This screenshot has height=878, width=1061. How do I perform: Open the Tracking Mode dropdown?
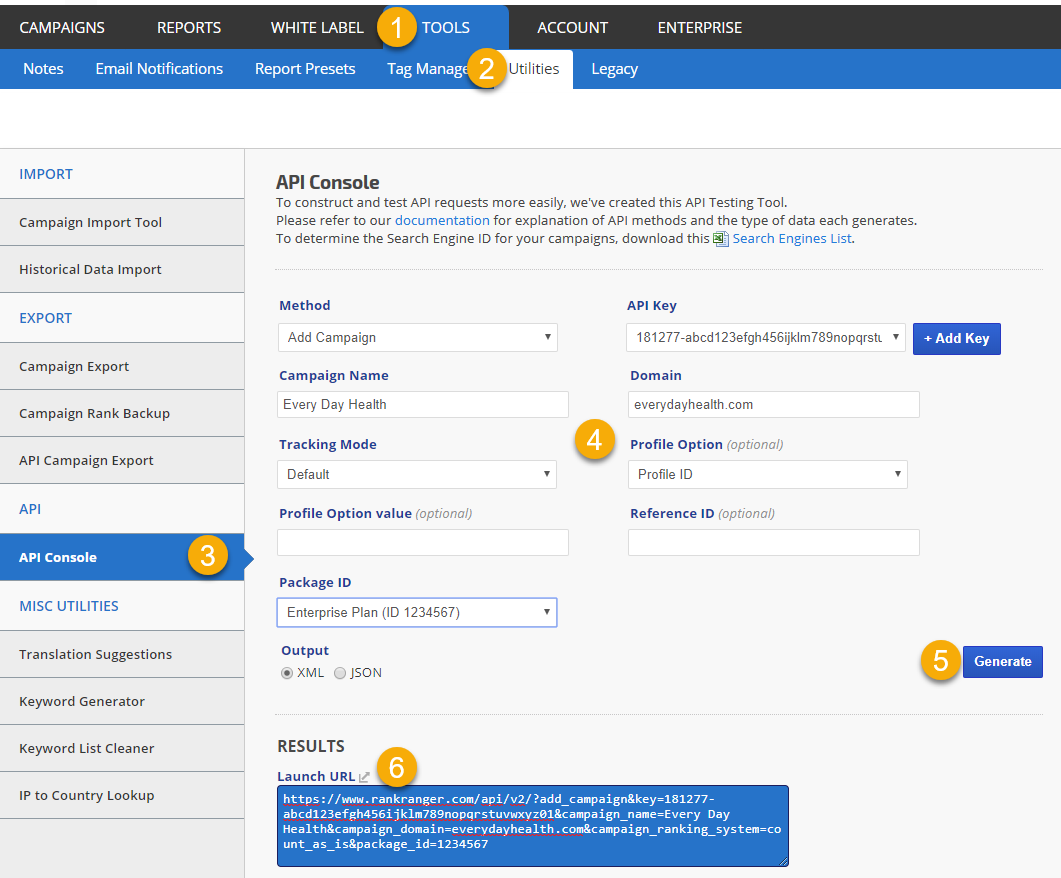click(x=417, y=474)
